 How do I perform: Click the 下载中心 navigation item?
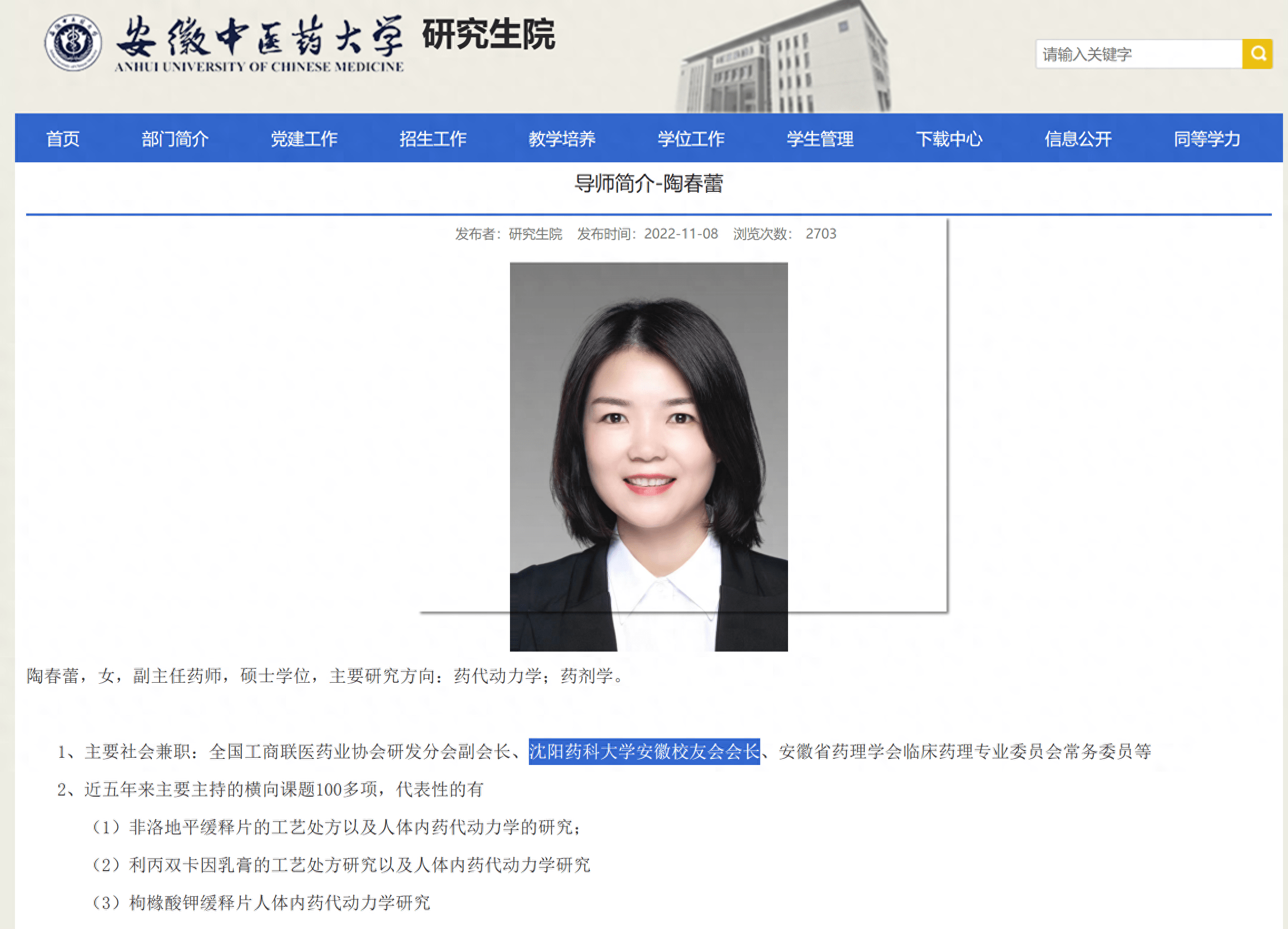point(948,138)
